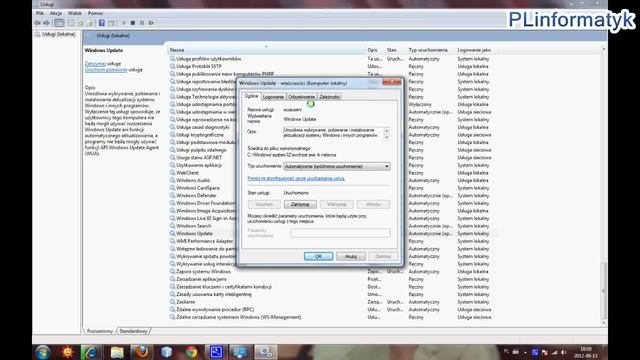Image resolution: width=640 pixels, height=360 pixels.
Task: Open the Widok menu
Action: [75, 13]
